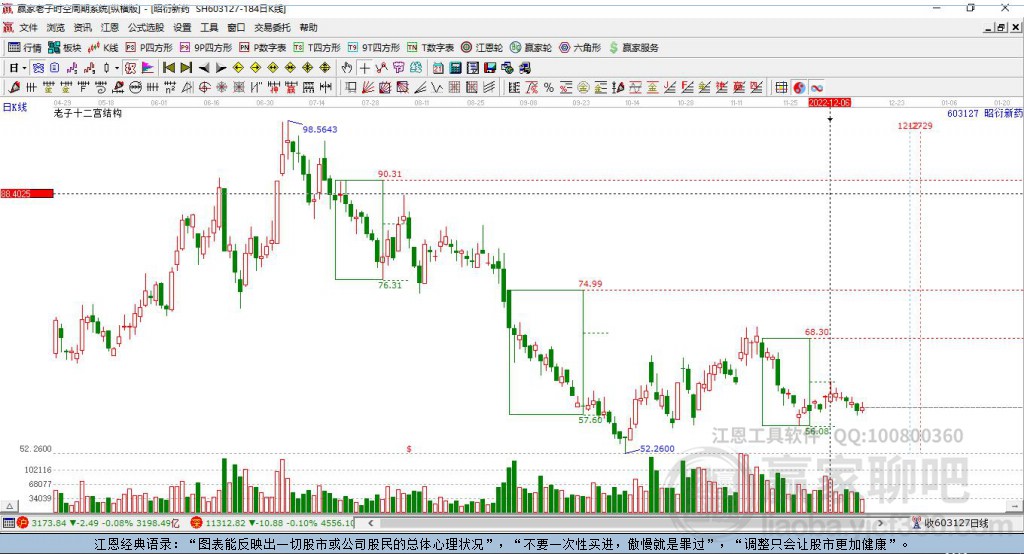
Task: Expand the candlestick style dropdown arrow
Action: (117, 68)
